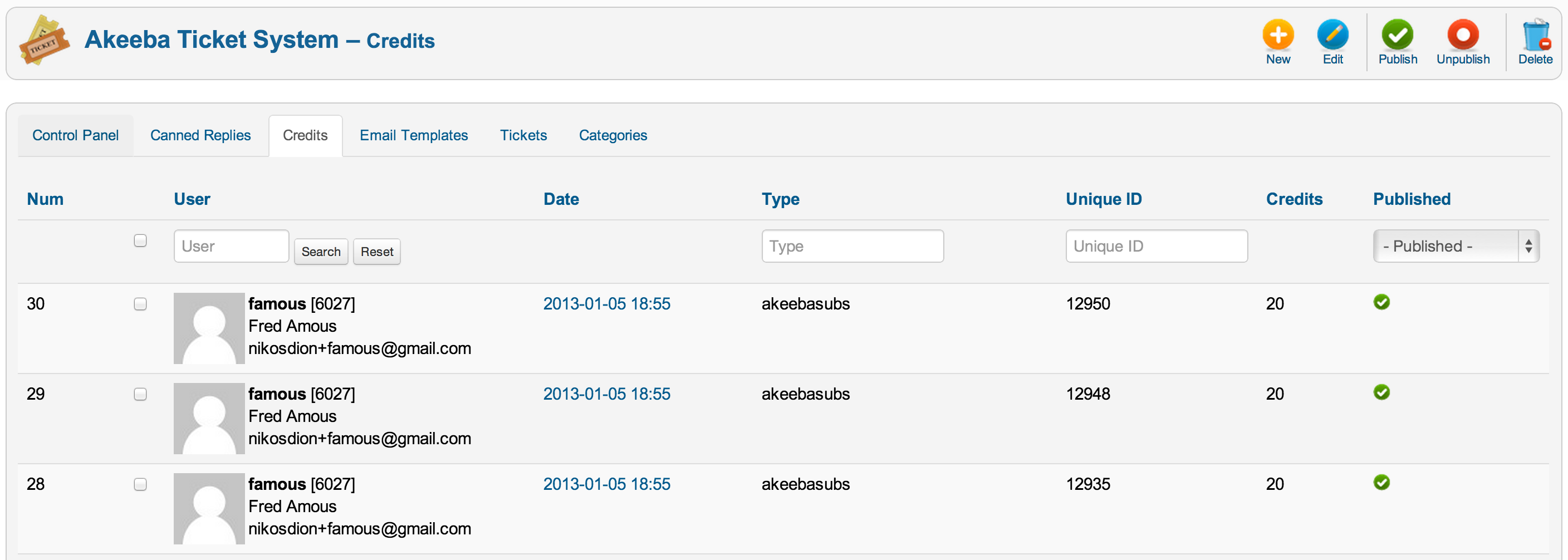
Task: Click credits value 20 in row 28
Action: click(1275, 484)
